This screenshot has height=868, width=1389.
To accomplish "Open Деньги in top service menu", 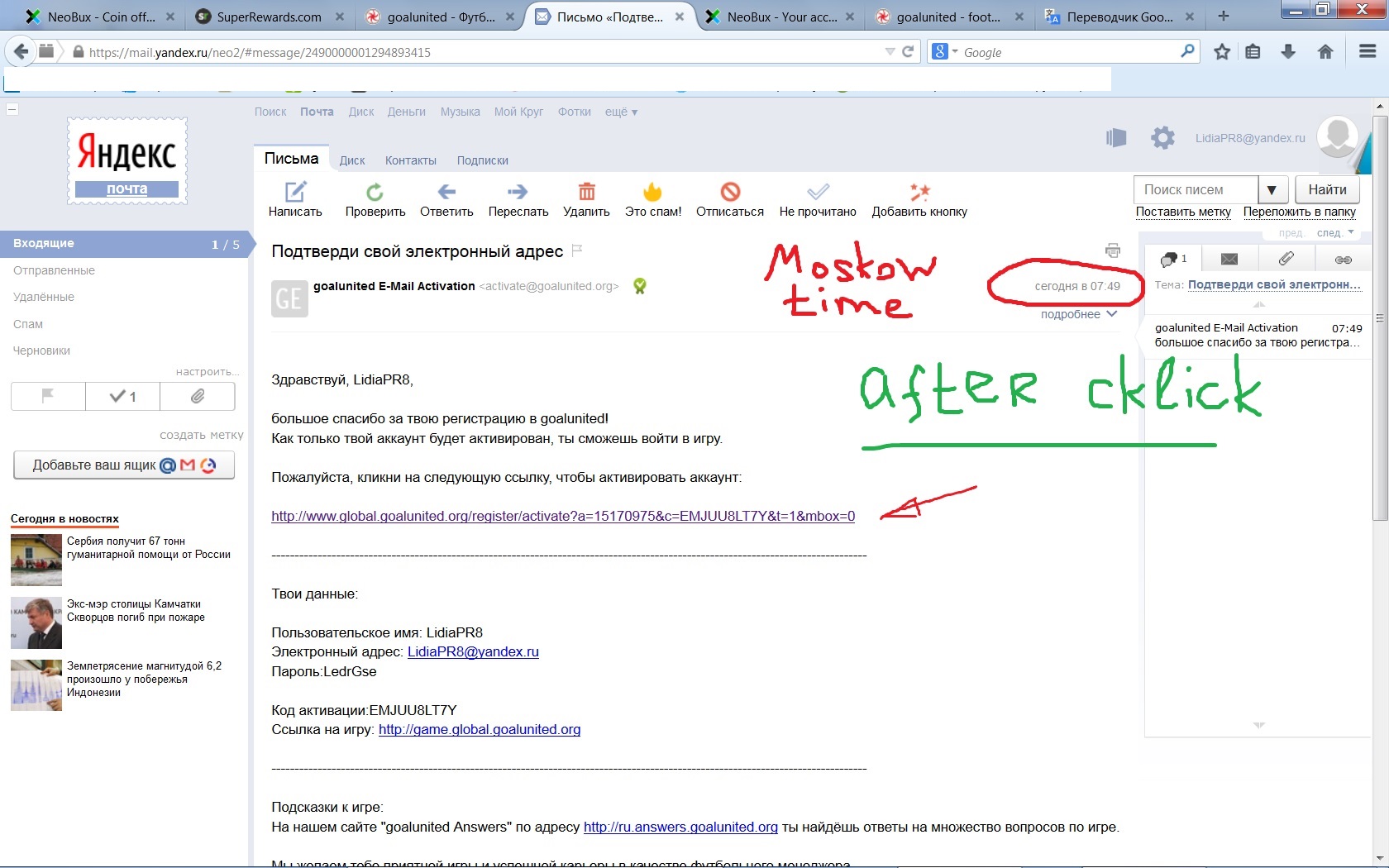I will click(407, 112).
